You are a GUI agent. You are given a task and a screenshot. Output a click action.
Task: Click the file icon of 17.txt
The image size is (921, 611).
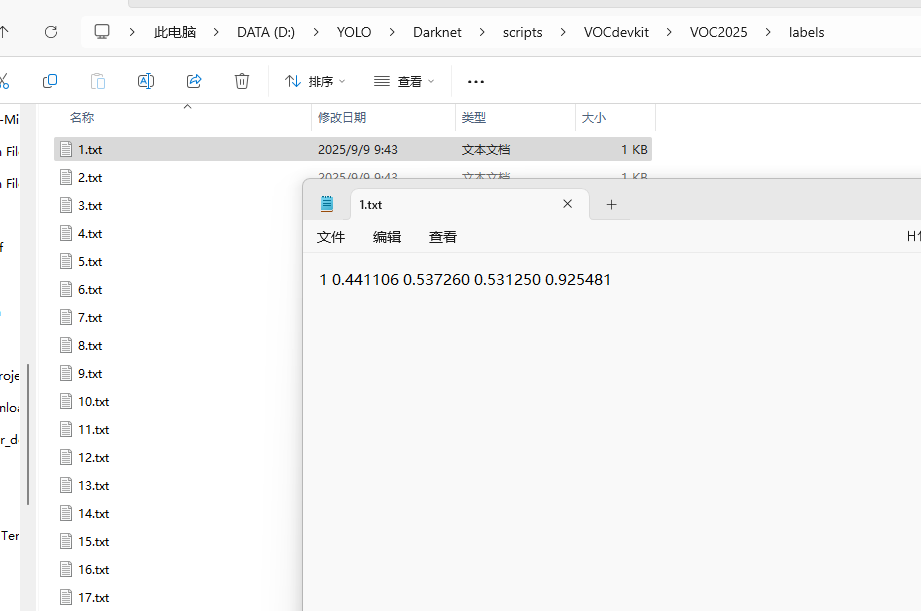(x=66, y=597)
